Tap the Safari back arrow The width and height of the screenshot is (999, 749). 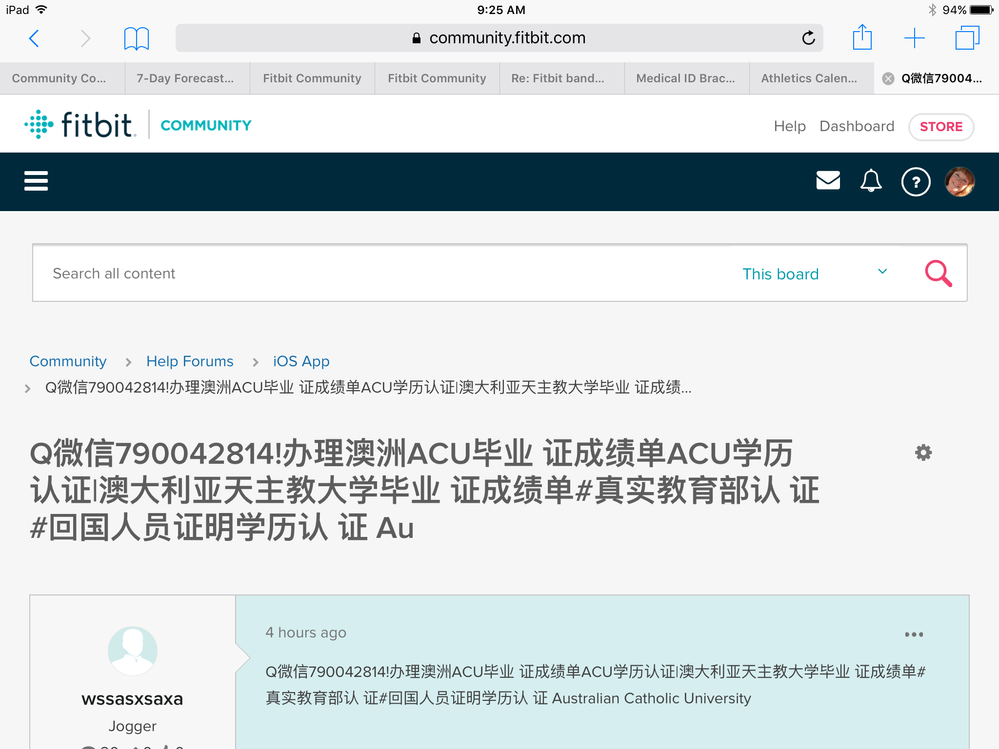click(34, 38)
